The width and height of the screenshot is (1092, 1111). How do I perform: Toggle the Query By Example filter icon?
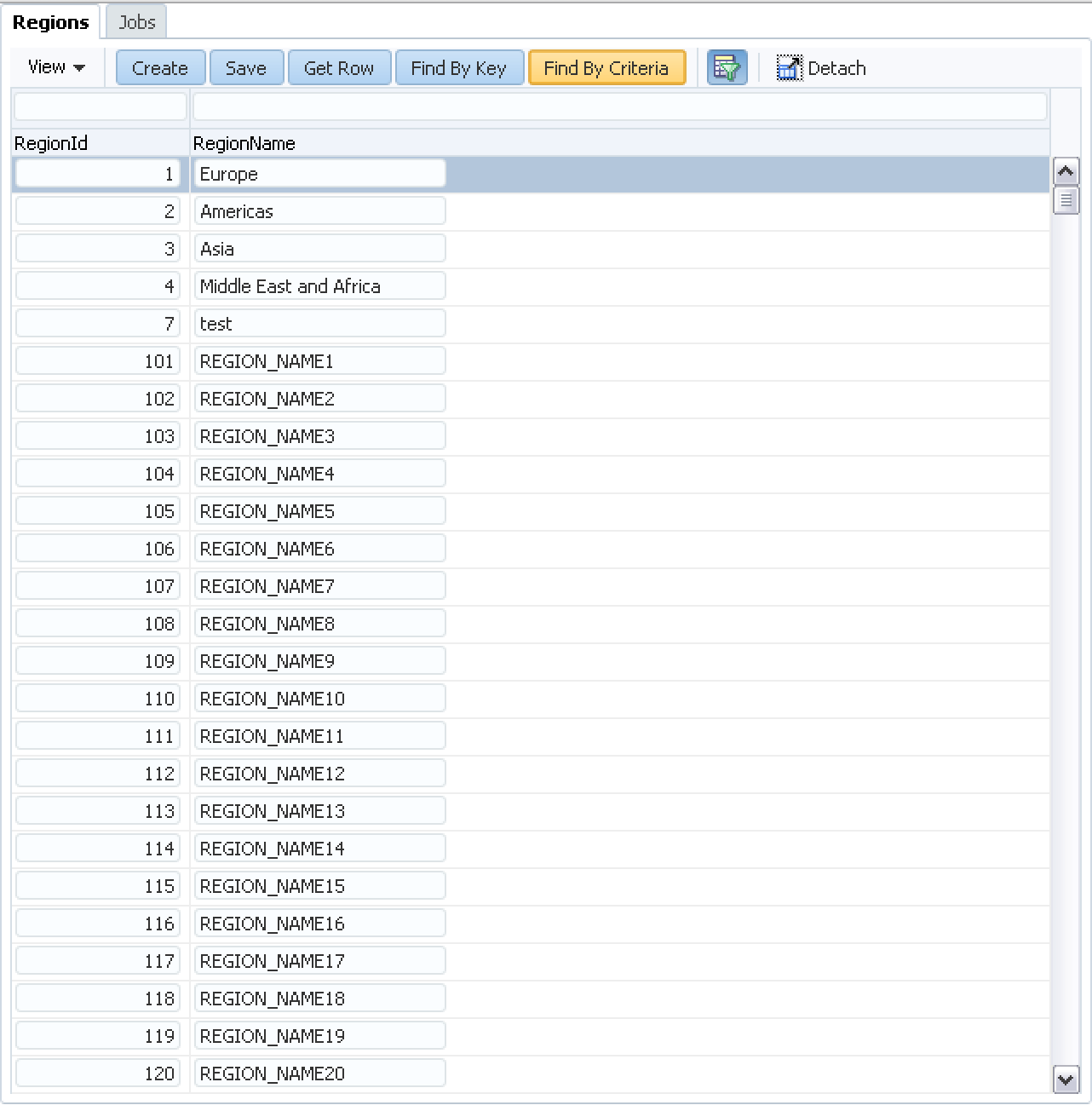pos(727,68)
